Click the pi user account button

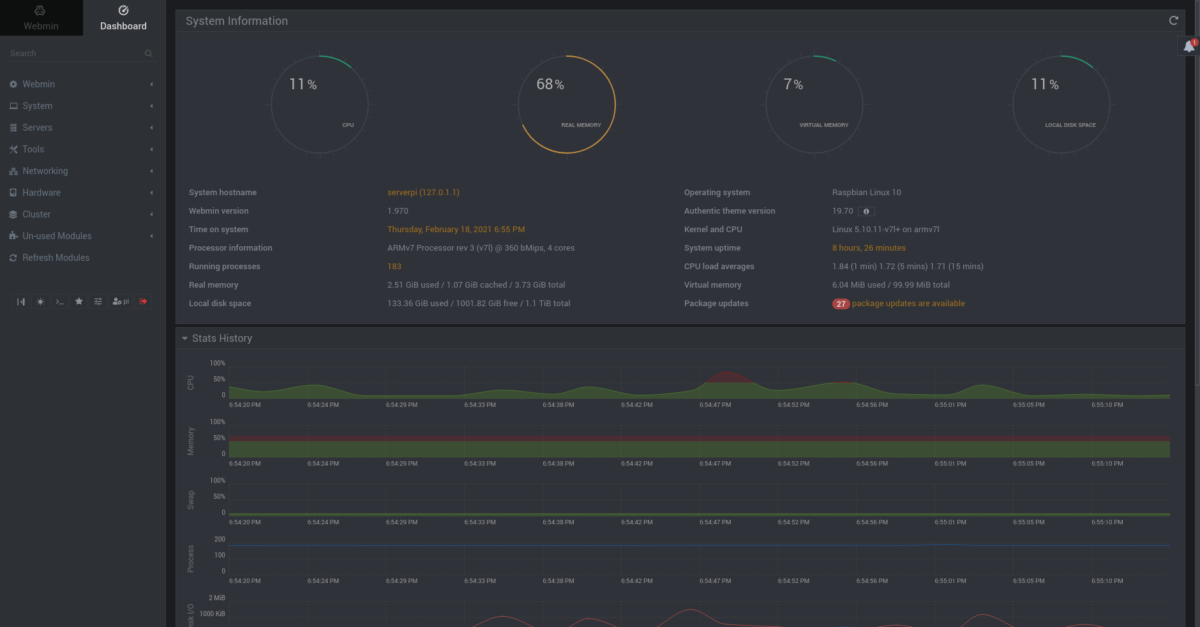pos(120,301)
